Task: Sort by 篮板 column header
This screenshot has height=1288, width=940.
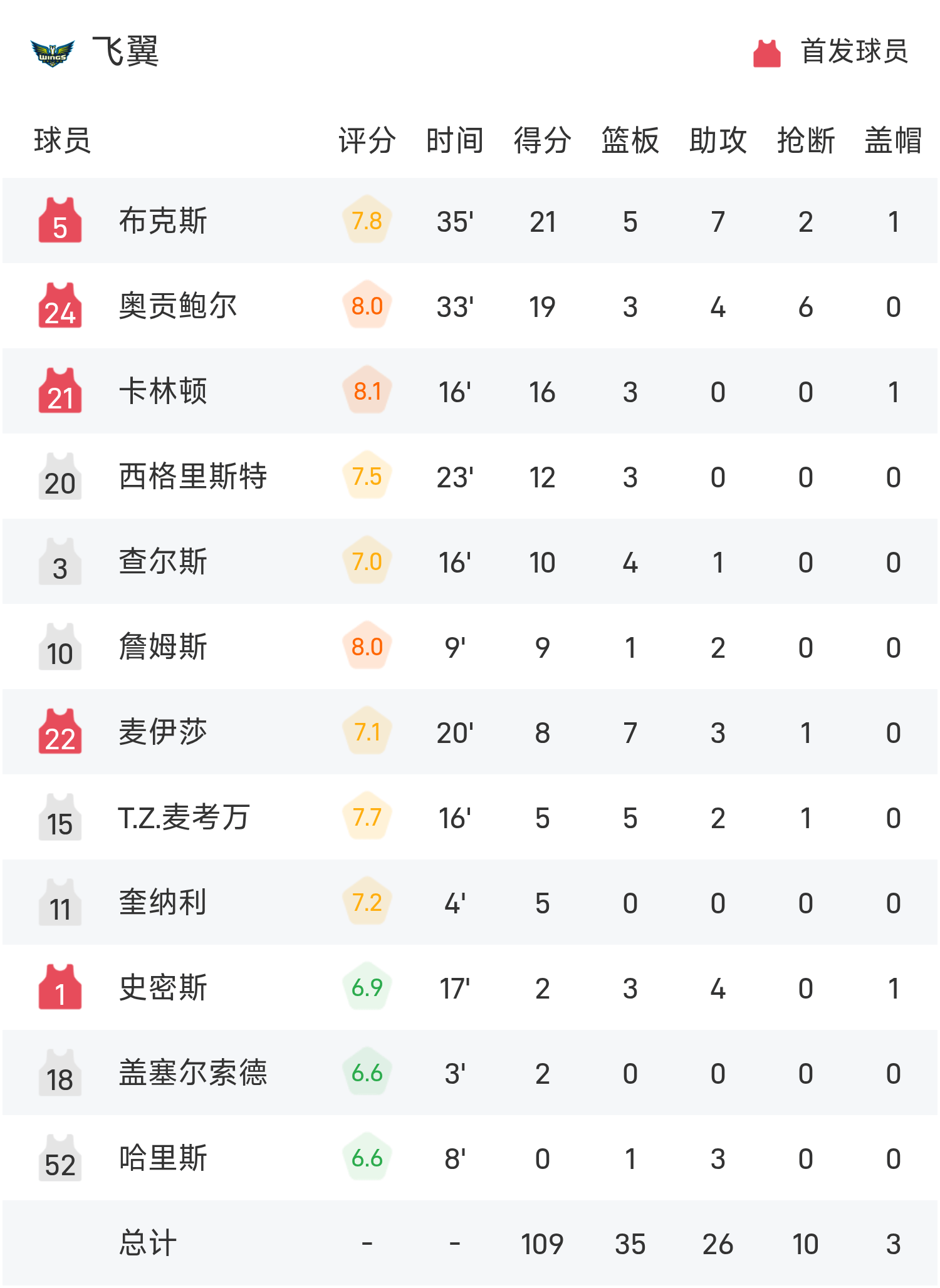Action: [630, 140]
